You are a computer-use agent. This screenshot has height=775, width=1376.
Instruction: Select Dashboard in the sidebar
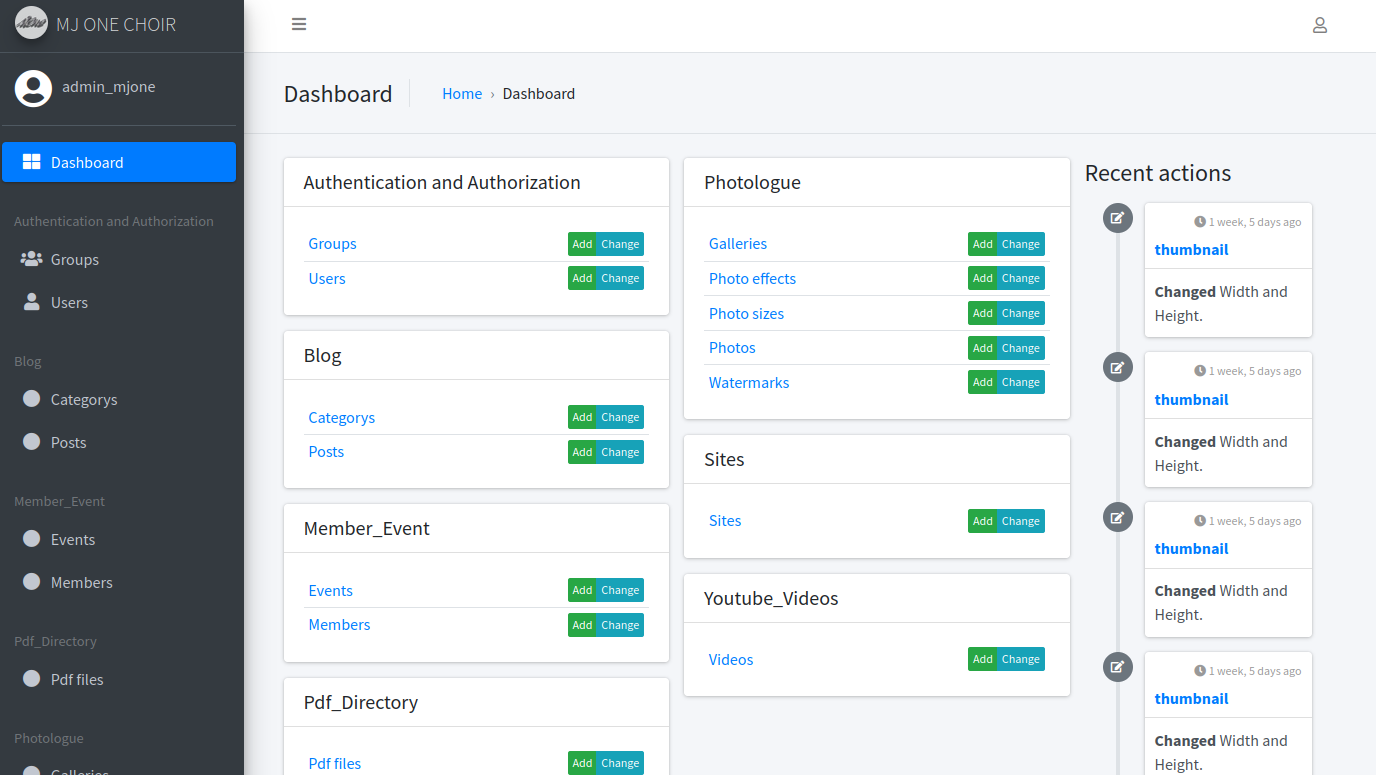click(119, 162)
